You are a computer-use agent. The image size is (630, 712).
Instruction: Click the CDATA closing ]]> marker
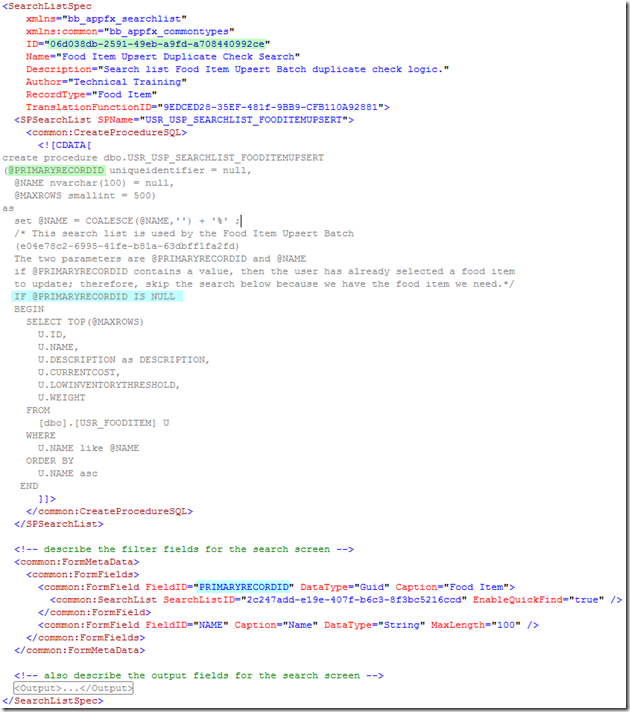(x=47, y=499)
